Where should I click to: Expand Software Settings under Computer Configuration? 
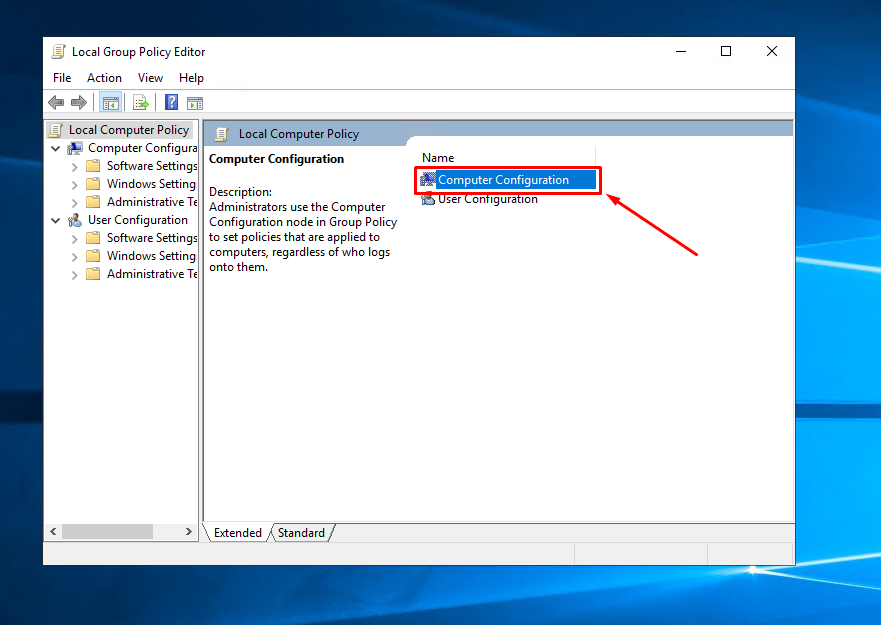coord(75,167)
